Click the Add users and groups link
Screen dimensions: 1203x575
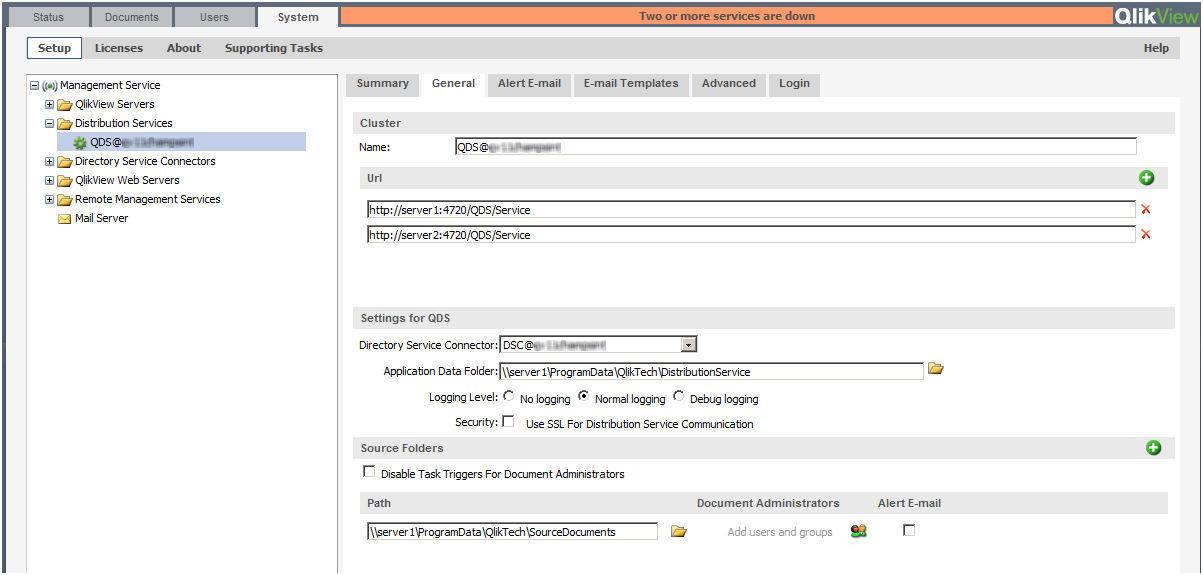(780, 532)
